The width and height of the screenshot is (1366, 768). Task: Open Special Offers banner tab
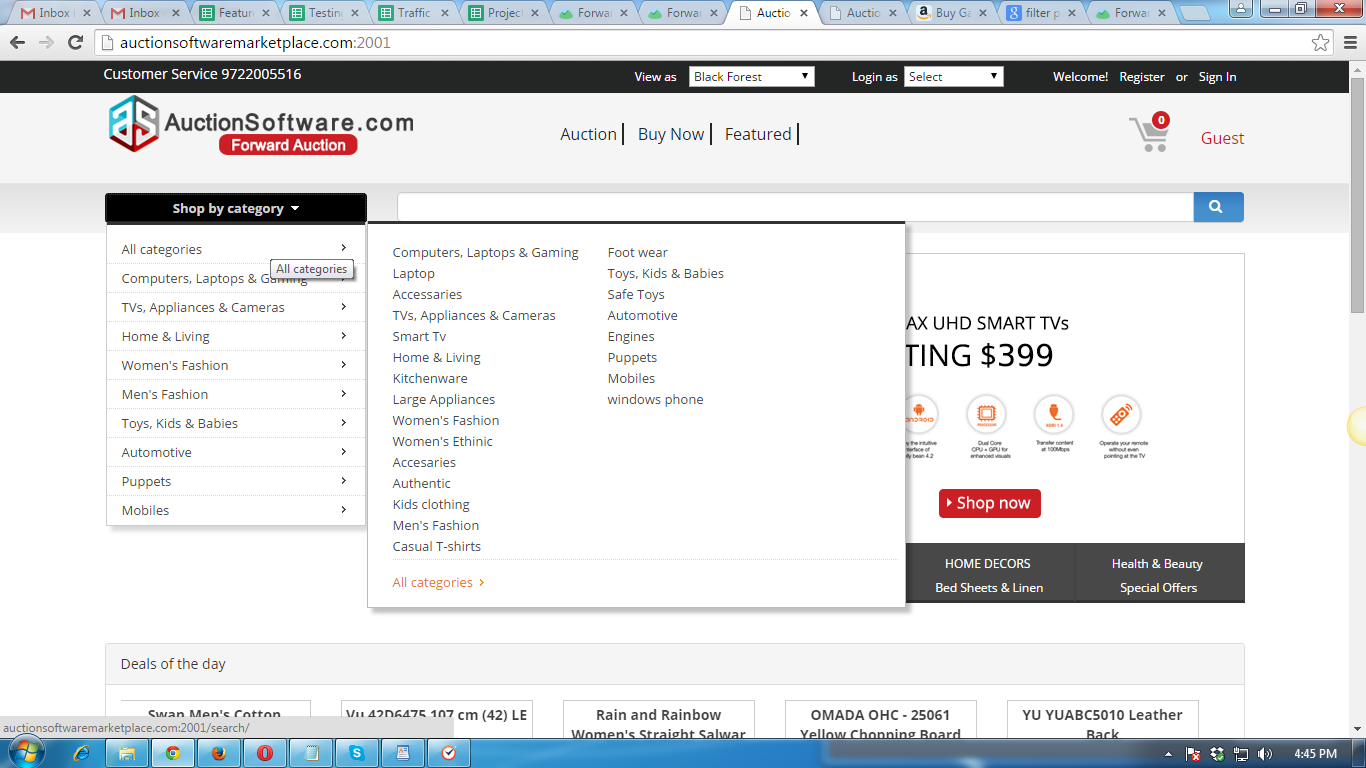tap(1158, 587)
